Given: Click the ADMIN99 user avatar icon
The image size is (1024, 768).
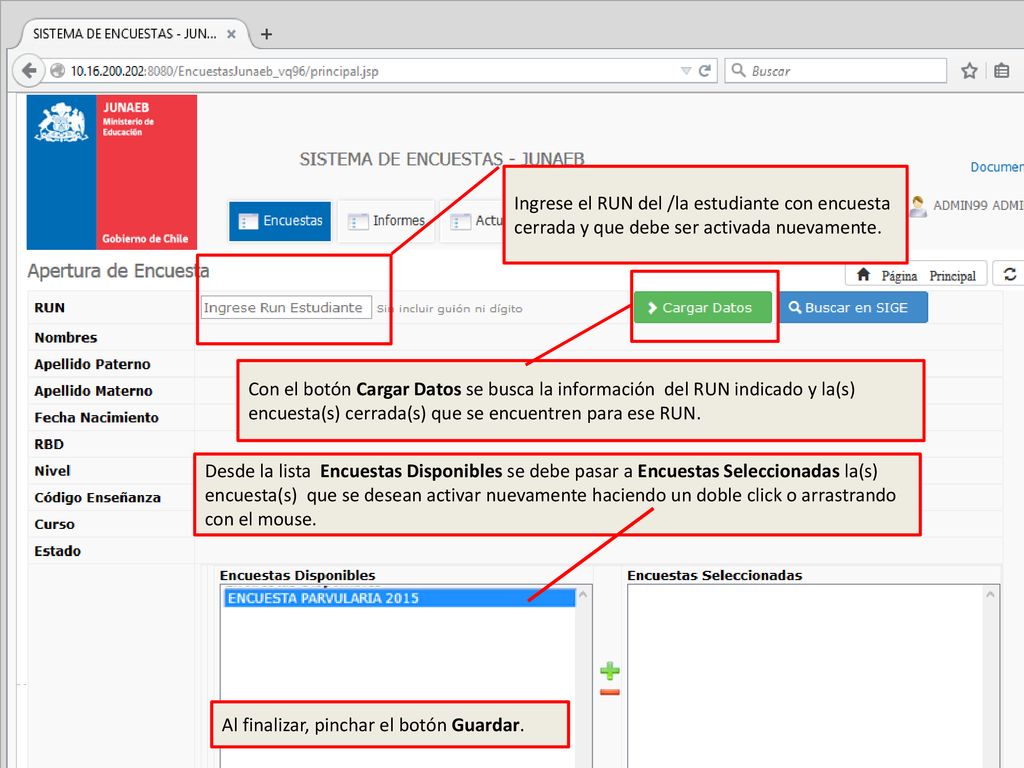Looking at the screenshot, I should [918, 206].
